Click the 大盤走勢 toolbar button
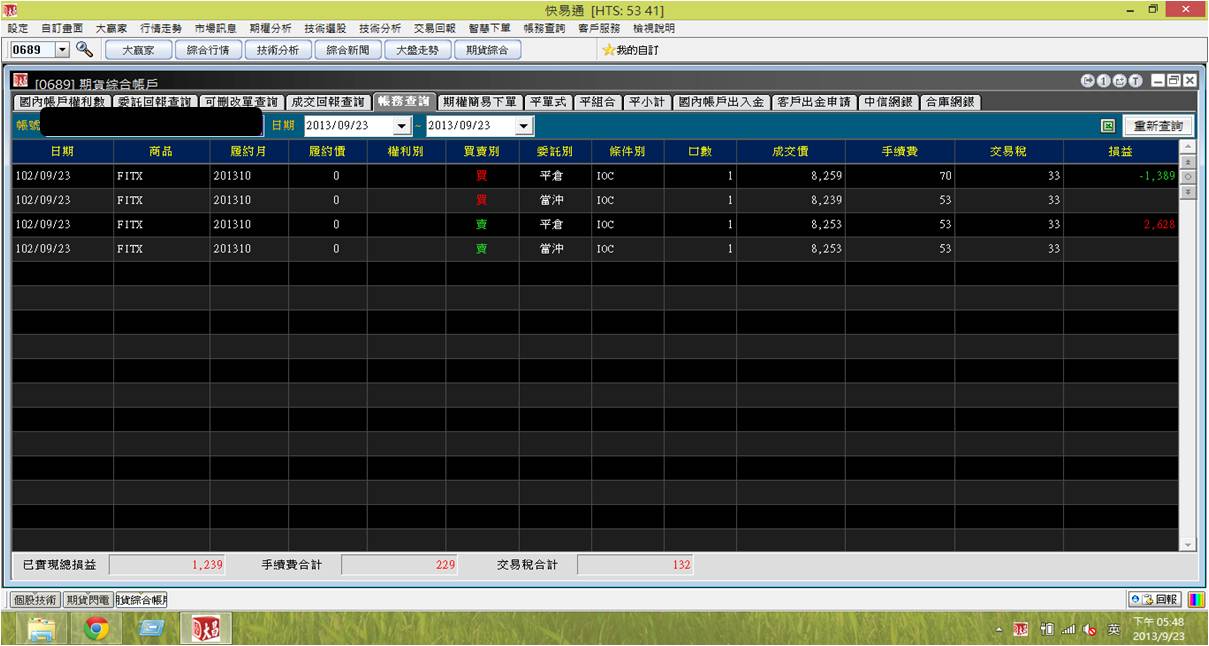This screenshot has width=1209, height=646. pos(417,50)
